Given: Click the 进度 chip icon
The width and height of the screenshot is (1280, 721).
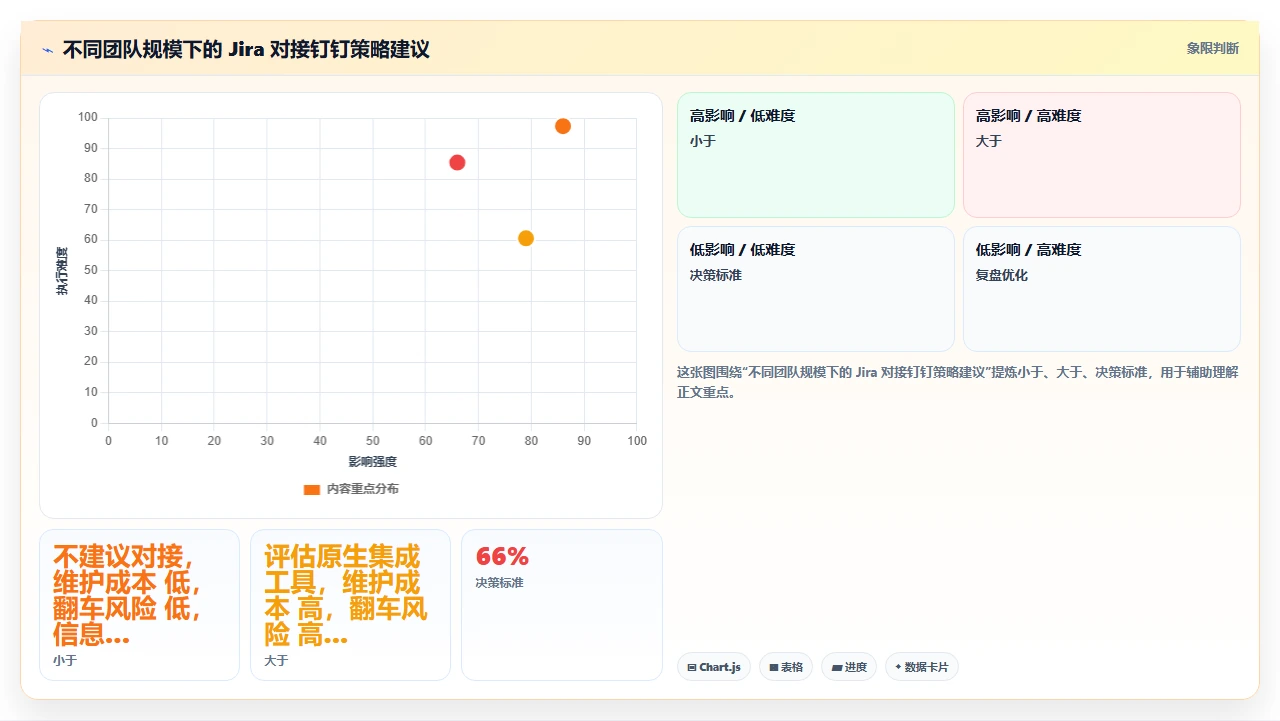Looking at the screenshot, I should click(836, 667).
